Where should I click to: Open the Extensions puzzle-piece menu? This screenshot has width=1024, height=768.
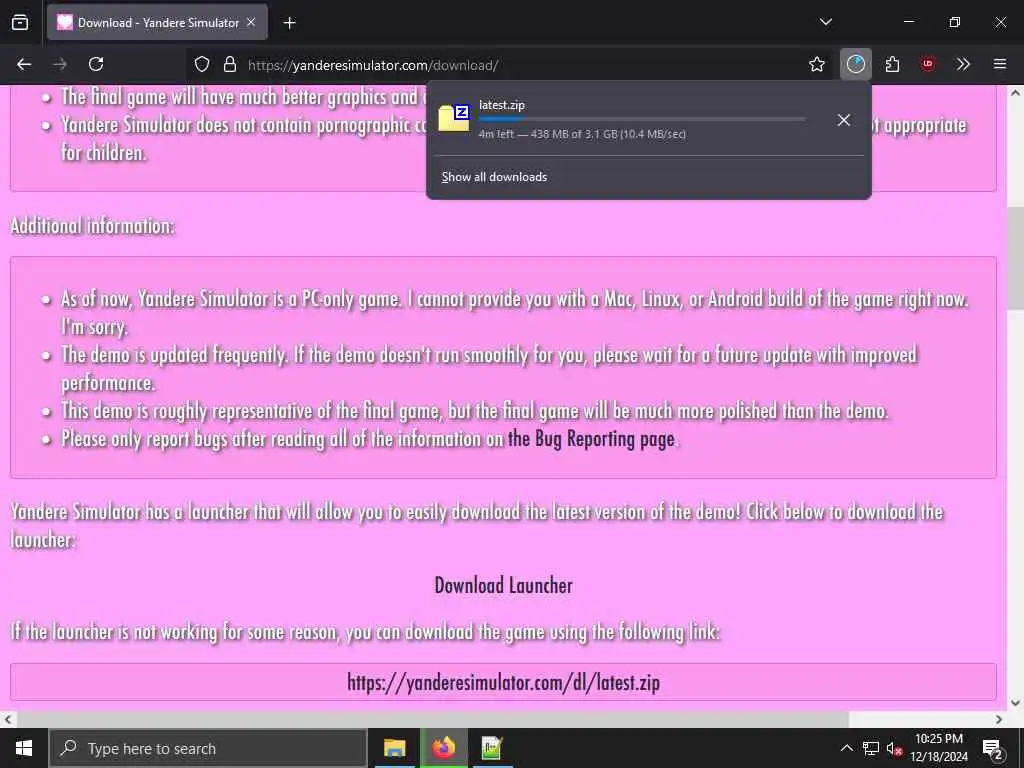(x=892, y=64)
